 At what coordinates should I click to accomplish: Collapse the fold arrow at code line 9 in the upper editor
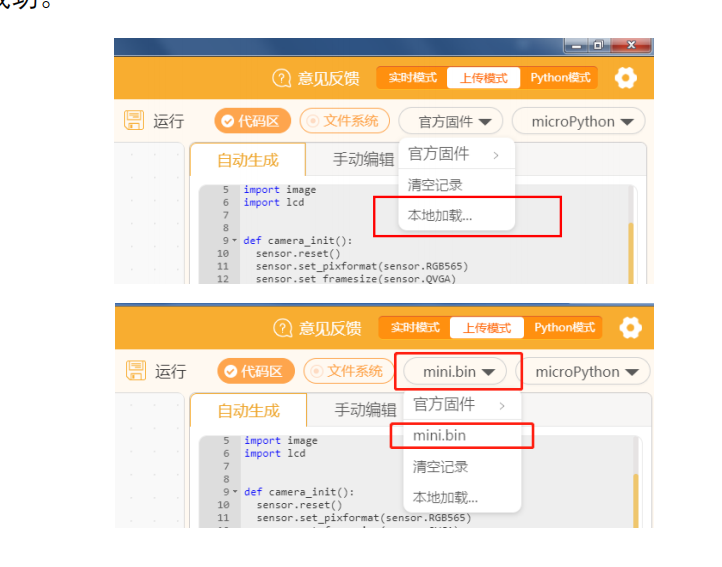pyautogui.click(x=234, y=241)
